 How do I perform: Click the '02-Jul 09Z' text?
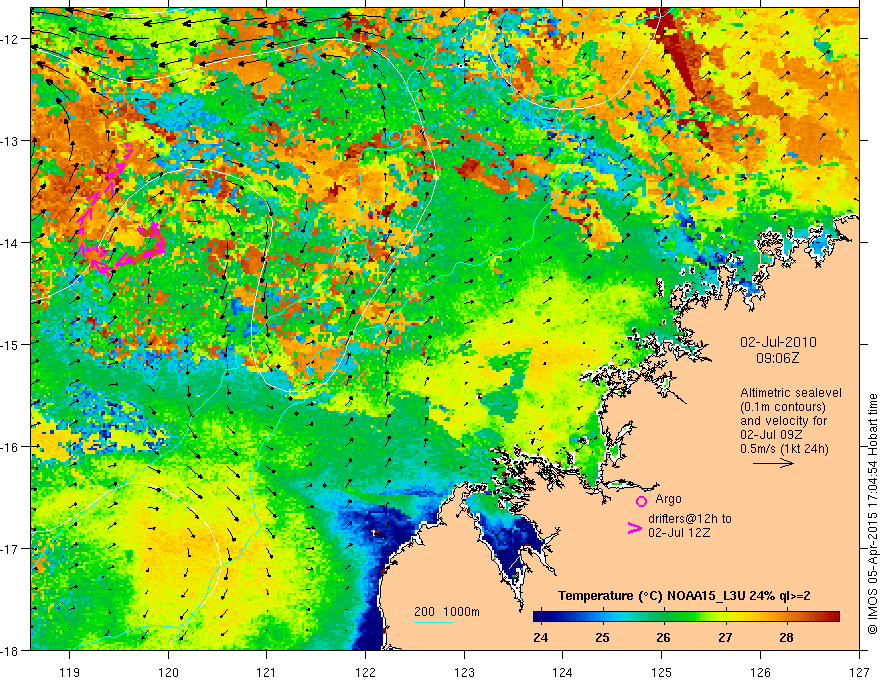click(x=771, y=435)
